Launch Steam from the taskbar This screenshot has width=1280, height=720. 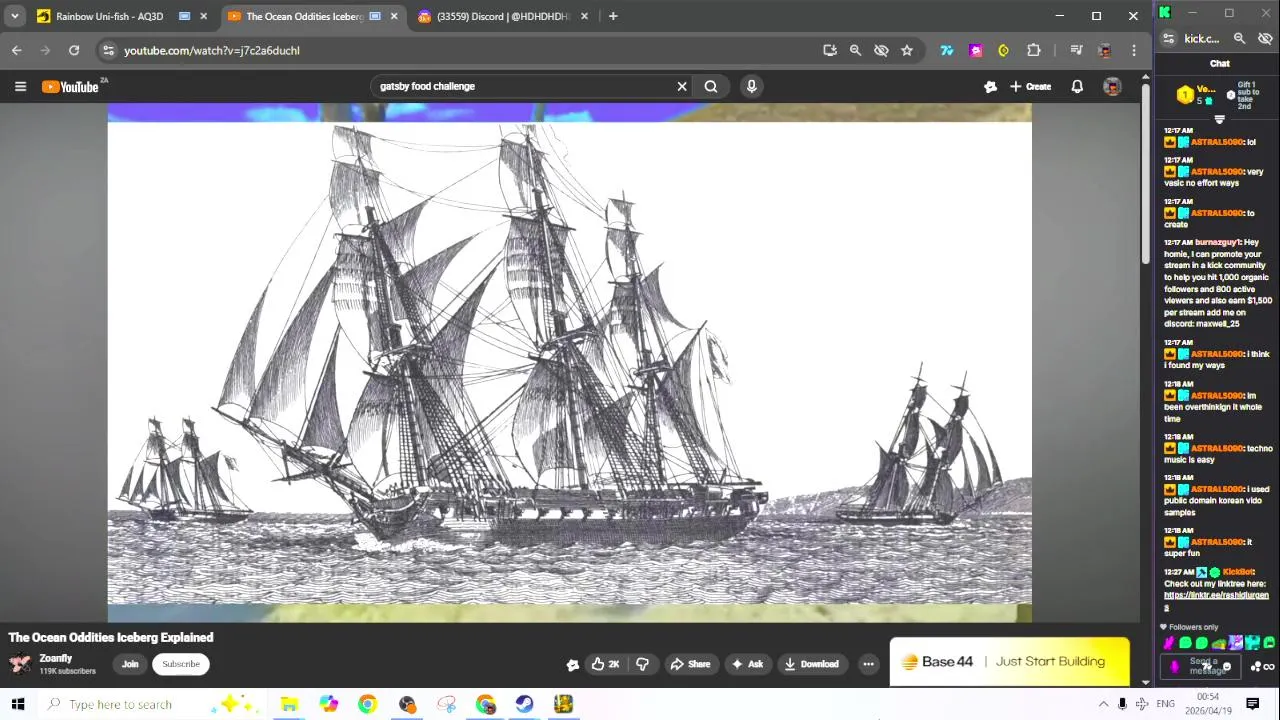click(524, 704)
